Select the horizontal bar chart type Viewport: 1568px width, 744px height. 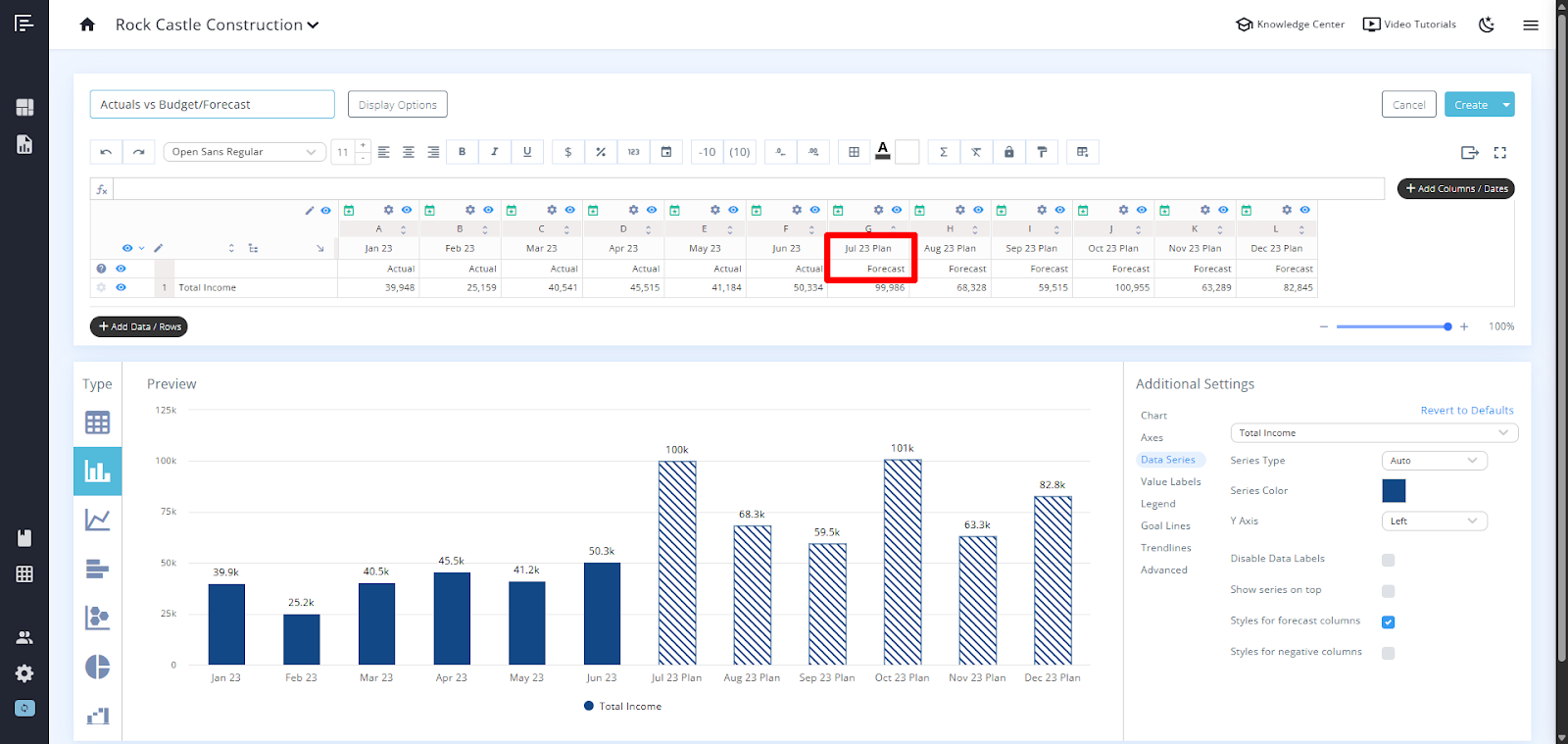[97, 569]
